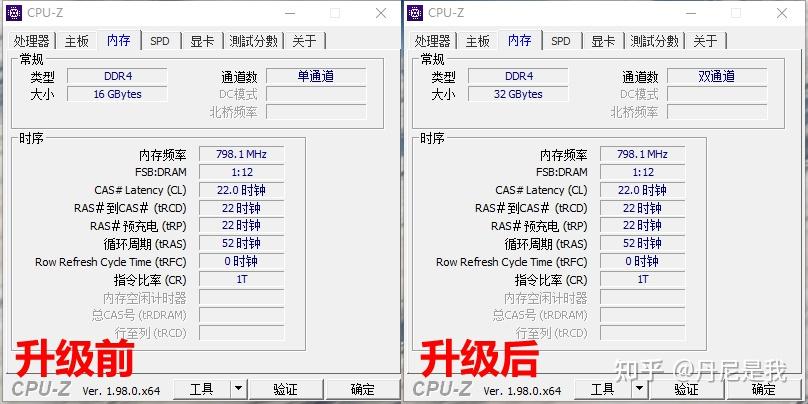Viewport: 808px width, 404px height.
Task: Switch to SPD tab in right CPU-Z window
Action: pos(561,41)
